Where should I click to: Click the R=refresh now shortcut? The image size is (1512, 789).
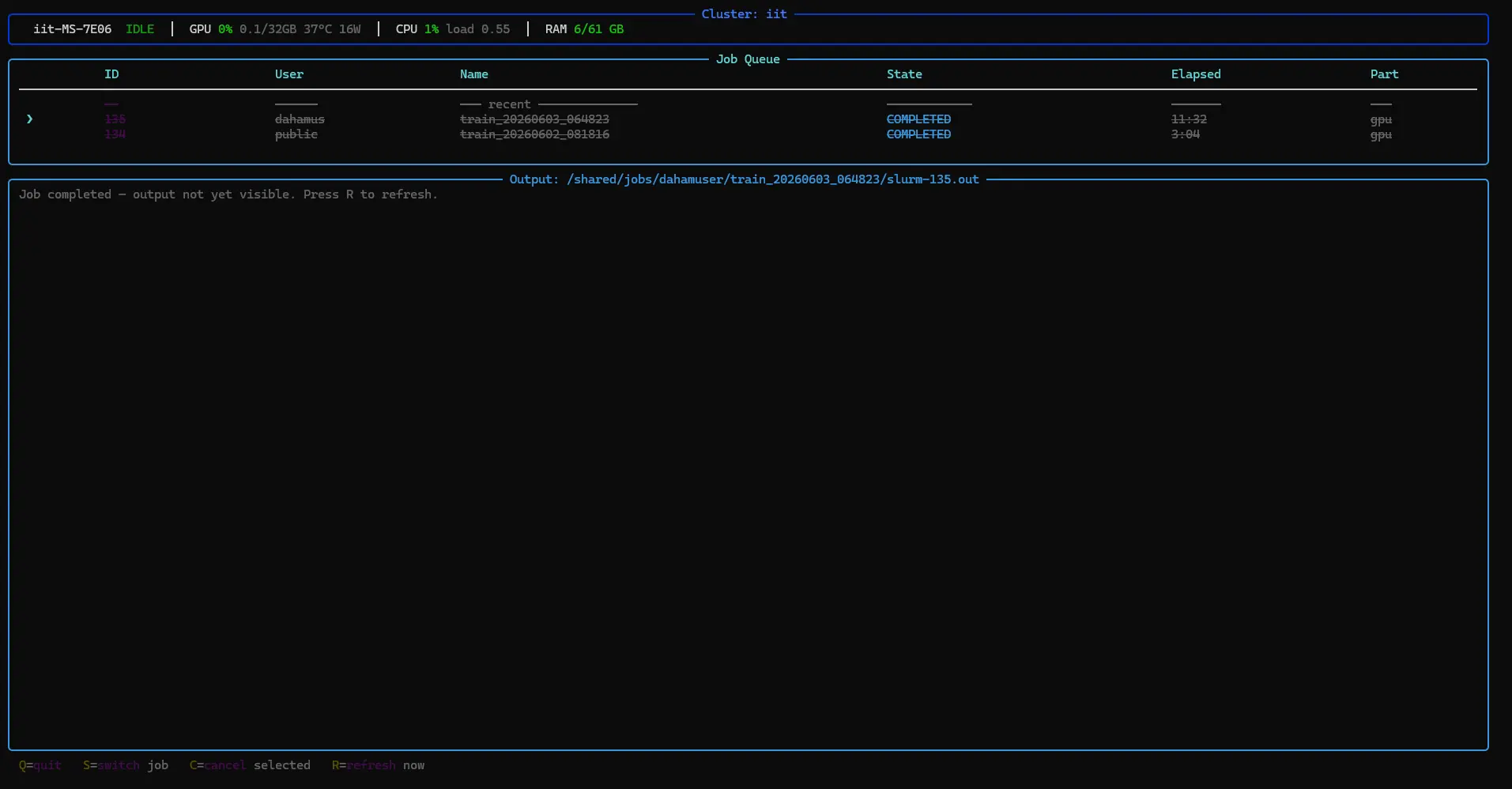point(378,765)
